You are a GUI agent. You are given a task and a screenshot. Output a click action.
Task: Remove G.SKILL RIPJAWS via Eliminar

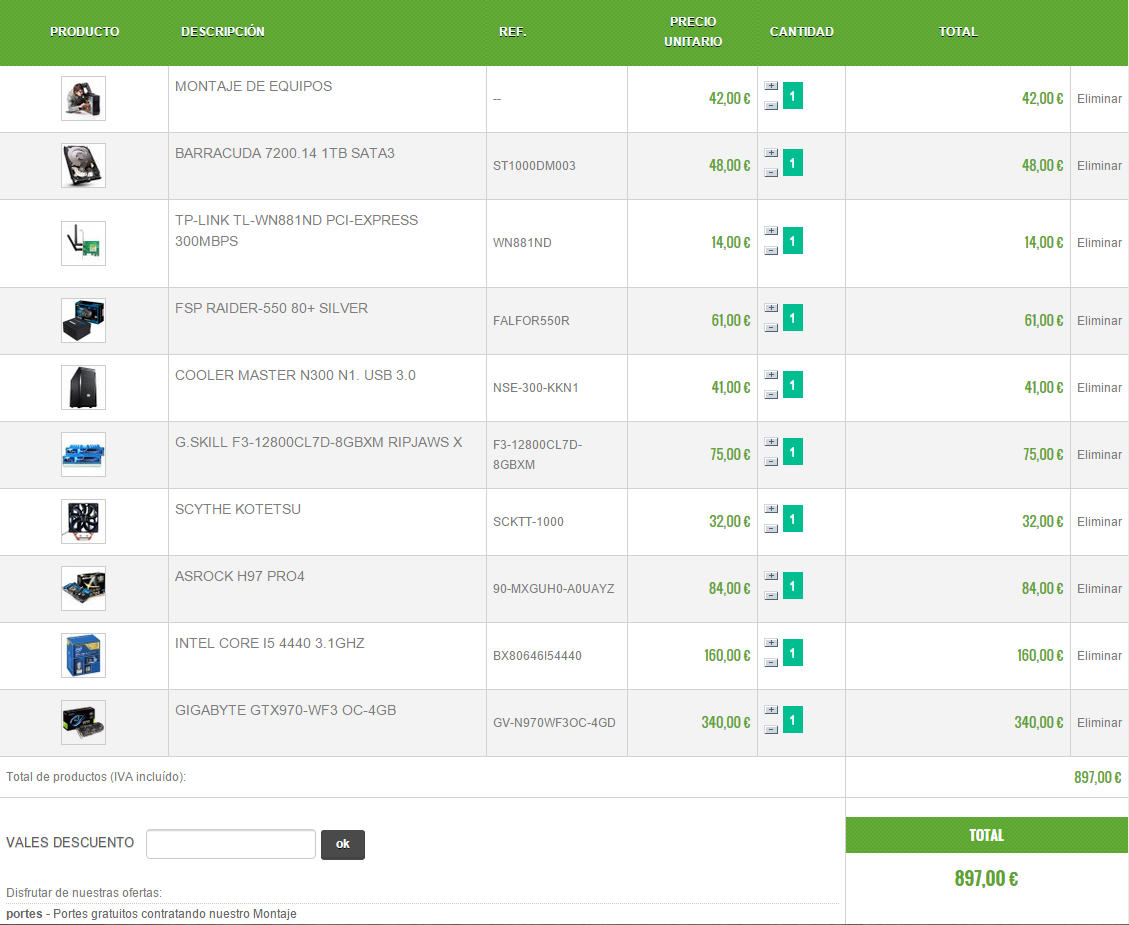pyautogui.click(x=1099, y=454)
